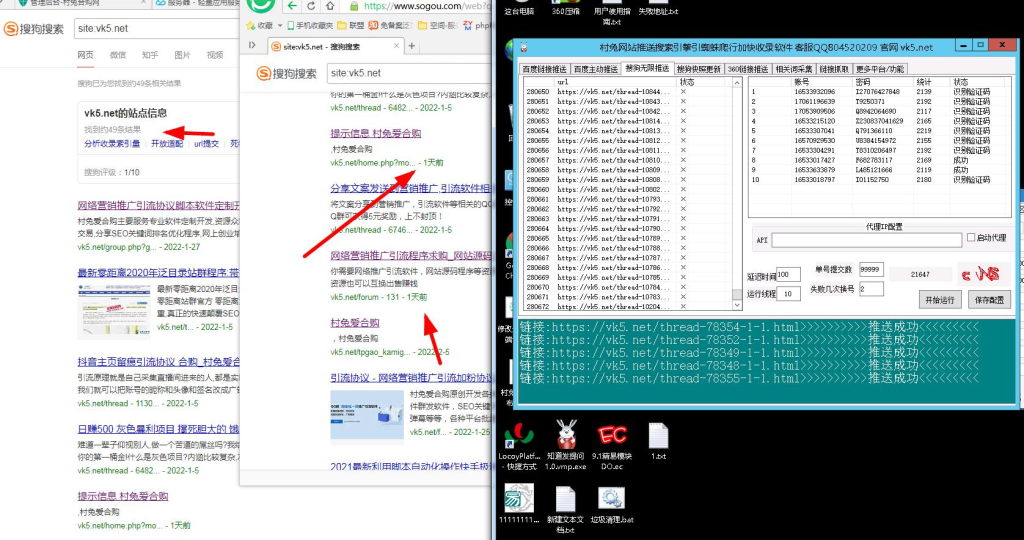1024x540 pixels.
Task: Click the Sogou logo in front browser page
Action: (x=287, y=73)
